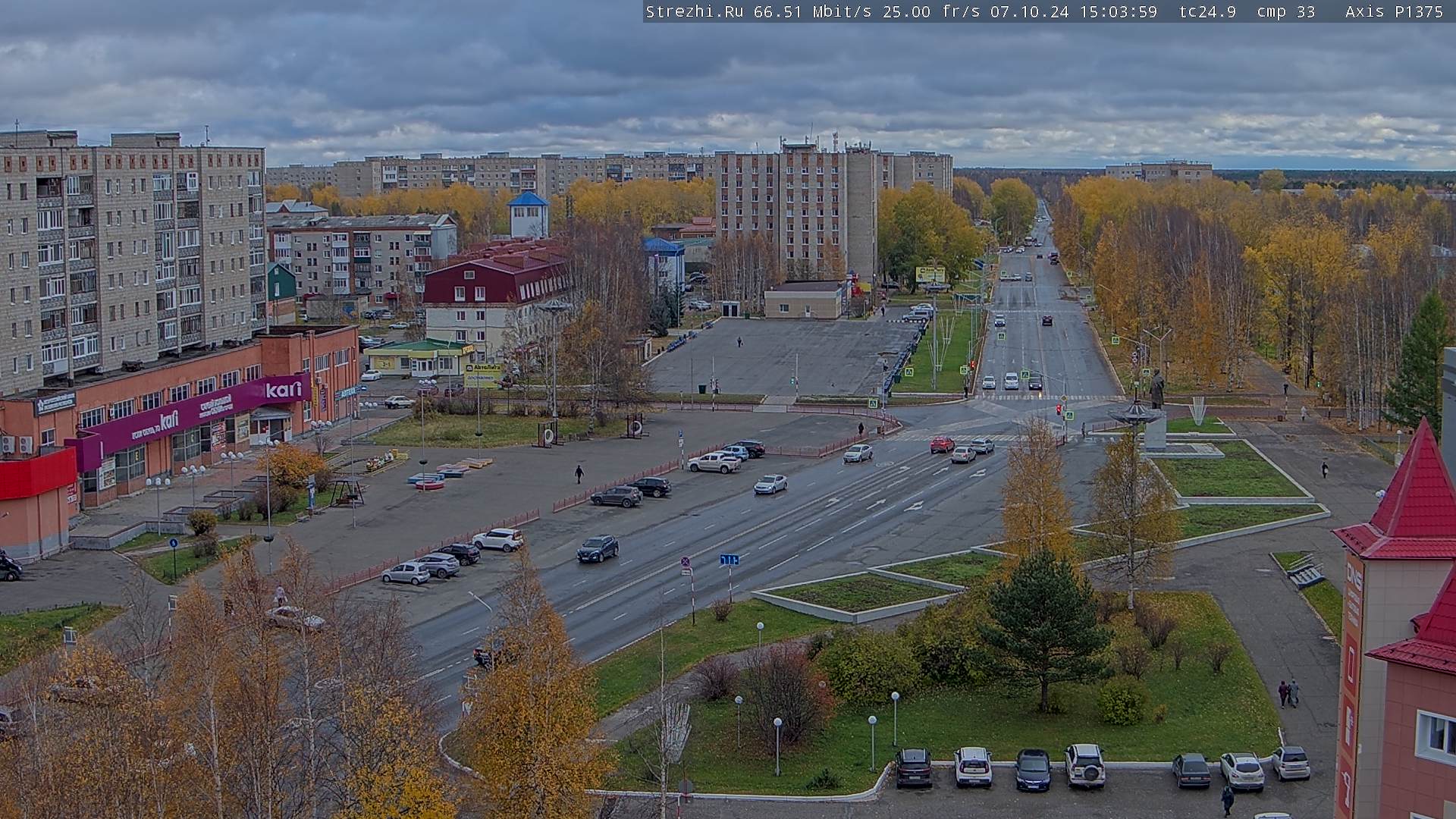Click the "07.10.24" date stamp

[1029, 11]
